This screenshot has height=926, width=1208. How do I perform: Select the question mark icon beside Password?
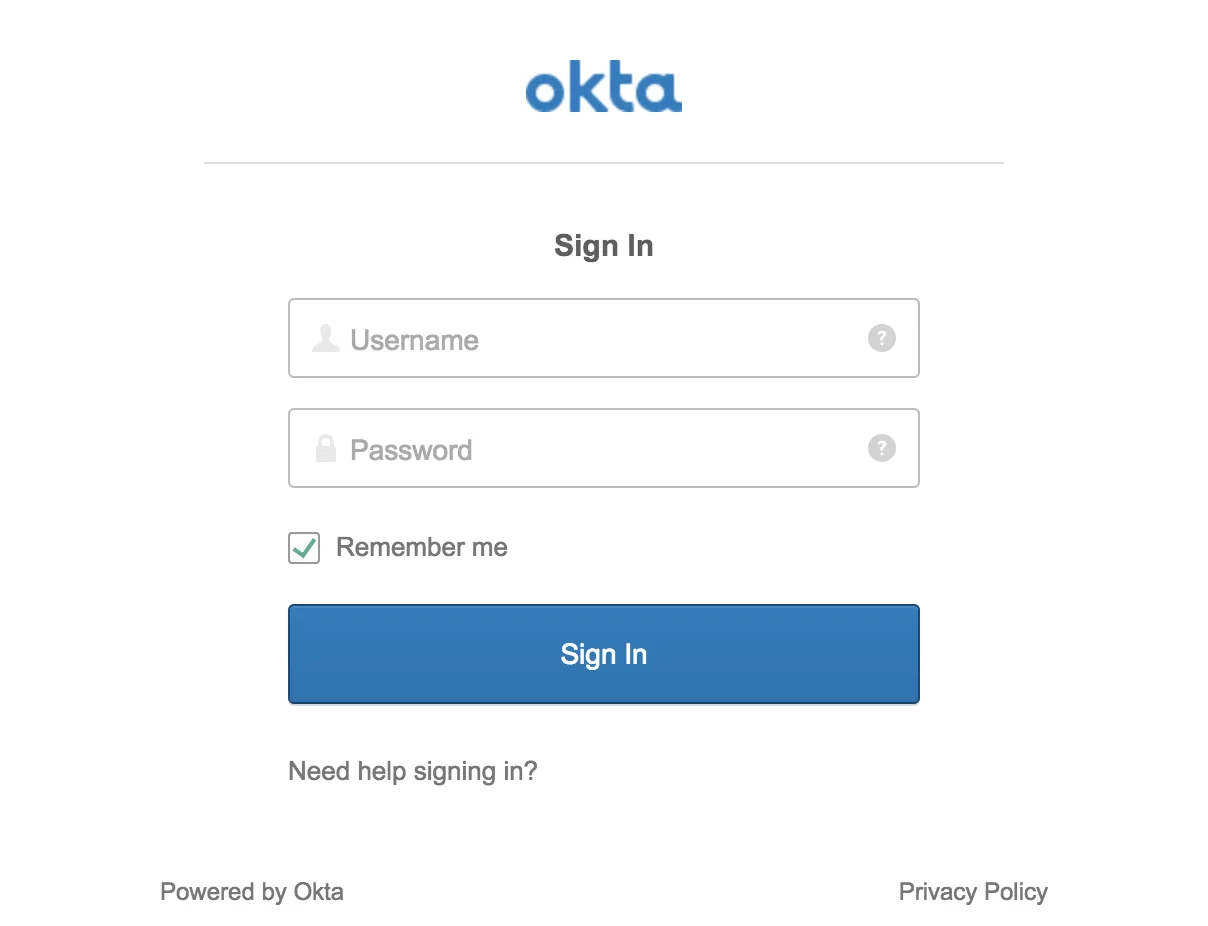click(x=881, y=448)
